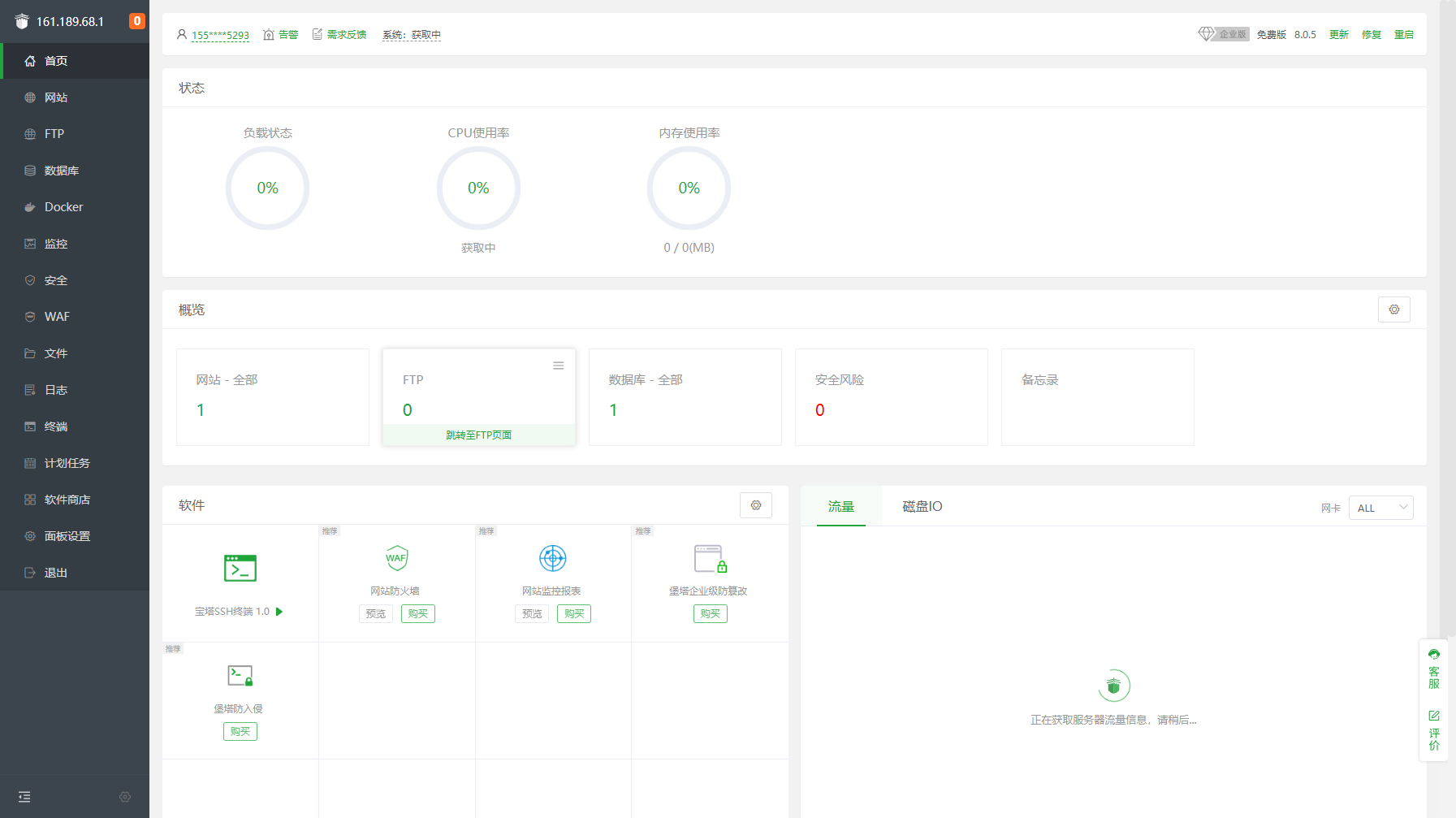The height and width of the screenshot is (818, 1456).
Task: Open the 宝塔SSH终端 terminal icon
Action: pos(240,568)
